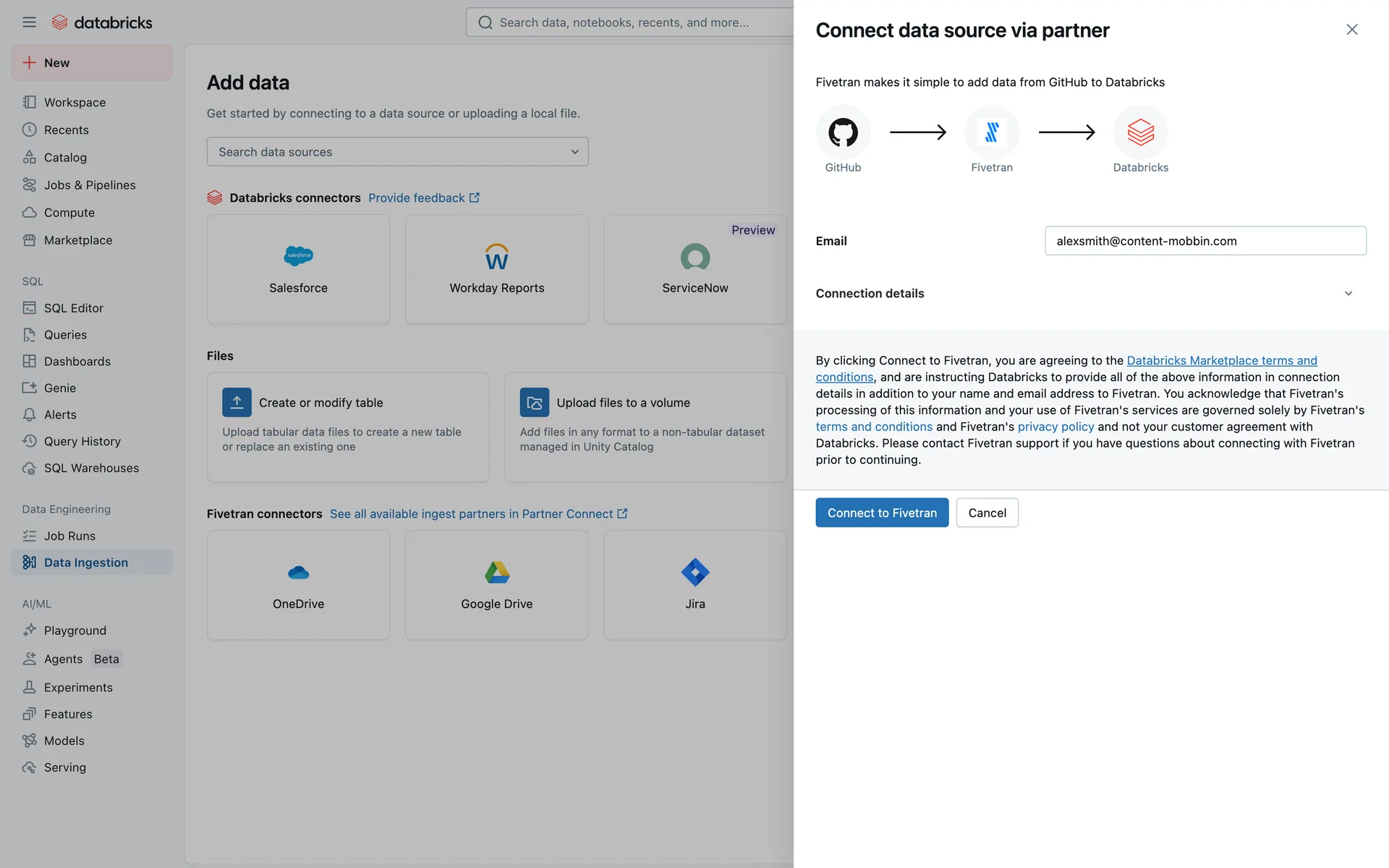Open the ServiceNow connector
Viewport: 1389px width, 868px height.
[694, 269]
